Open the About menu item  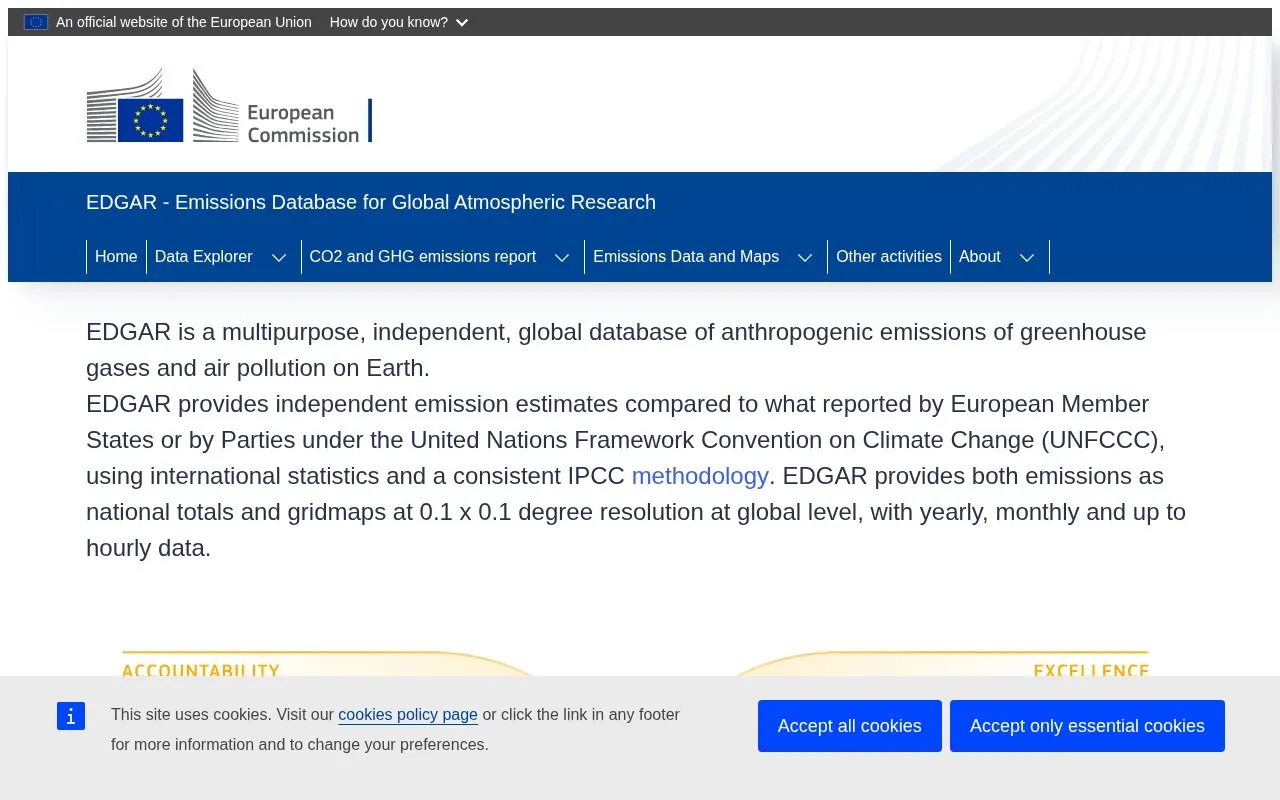click(x=980, y=257)
